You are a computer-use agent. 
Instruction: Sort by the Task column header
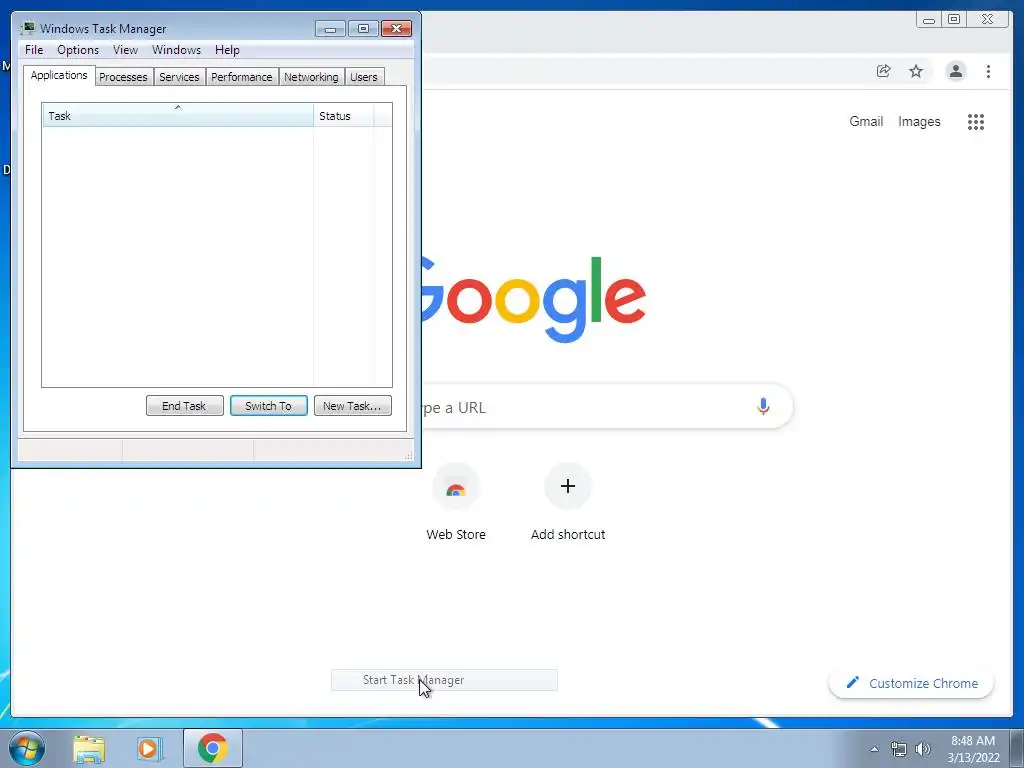178,116
